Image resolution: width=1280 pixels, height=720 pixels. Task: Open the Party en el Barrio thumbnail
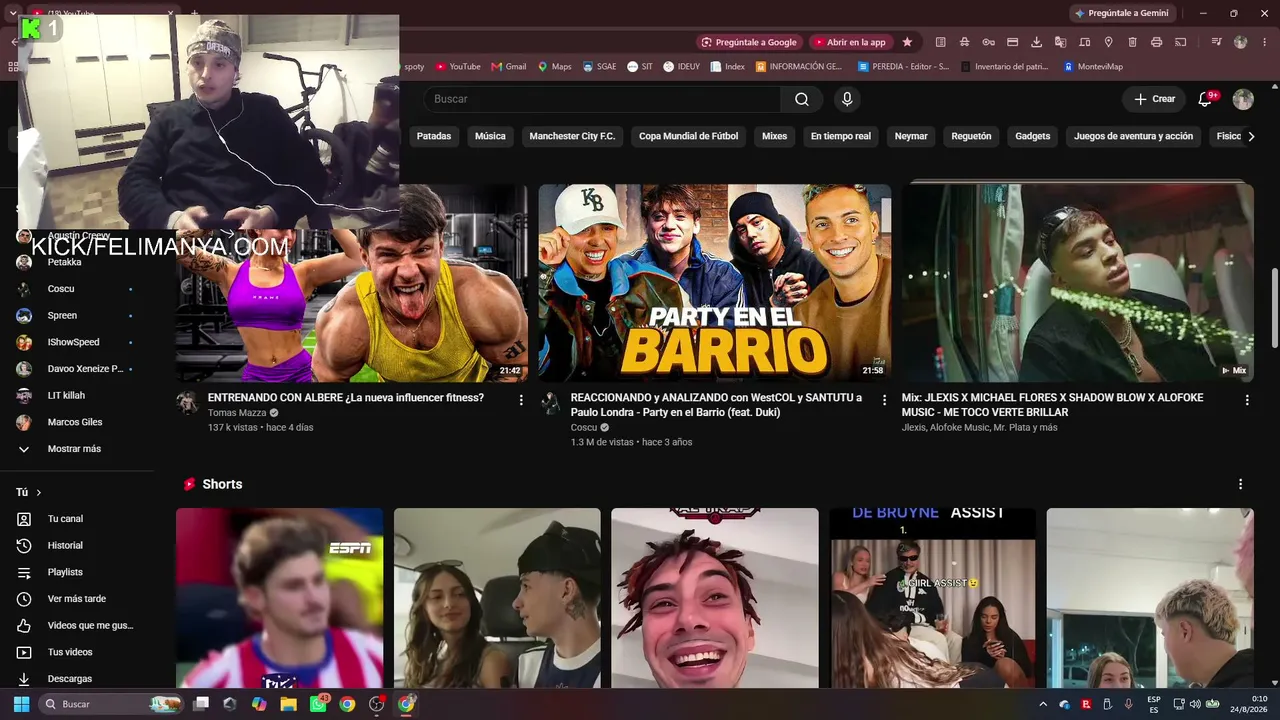(x=715, y=282)
